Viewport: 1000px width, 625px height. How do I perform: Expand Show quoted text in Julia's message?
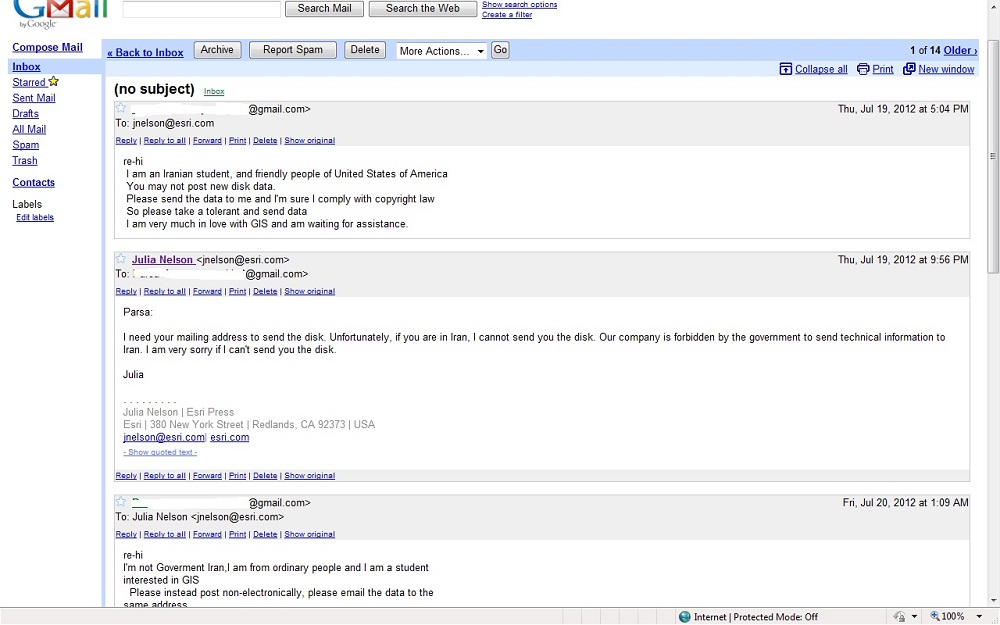click(160, 452)
